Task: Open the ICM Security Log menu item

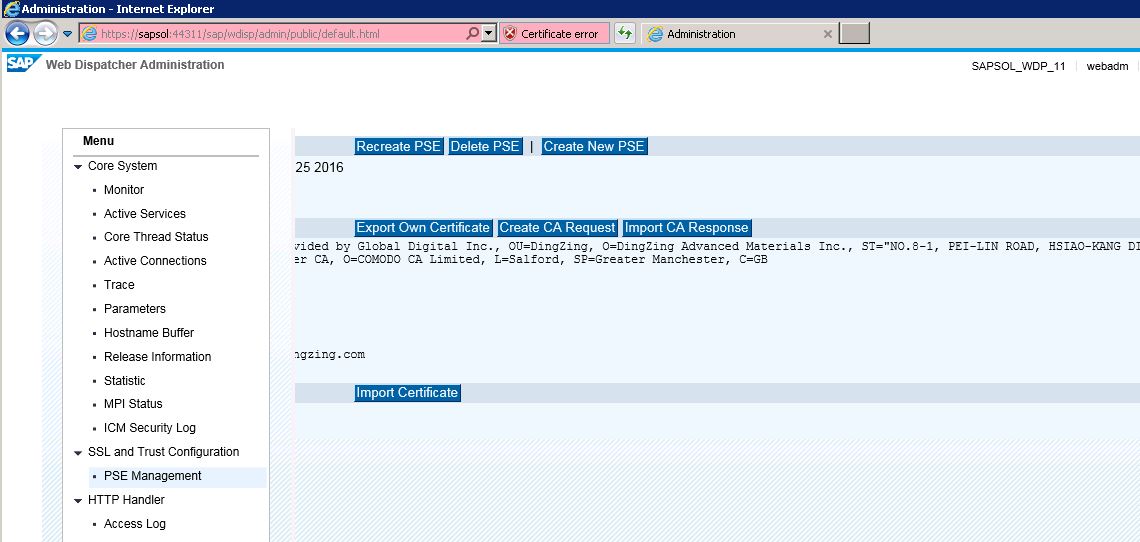Action: point(150,428)
